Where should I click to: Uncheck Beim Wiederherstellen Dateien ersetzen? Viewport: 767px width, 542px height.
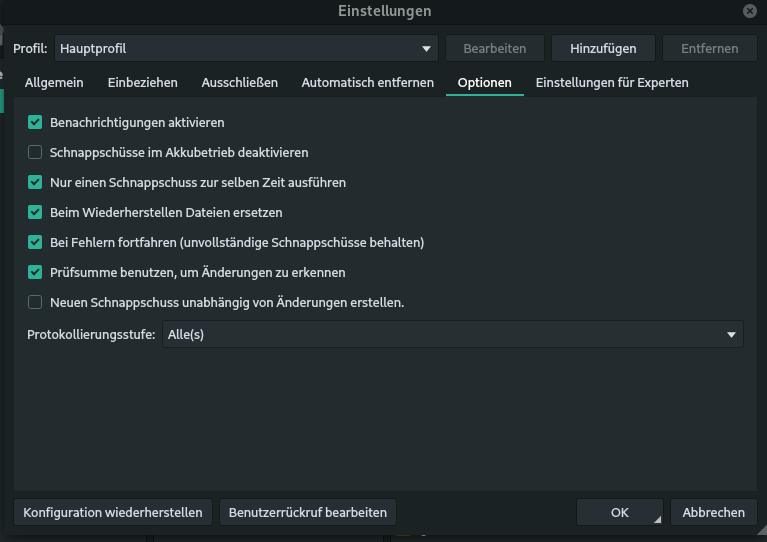pyautogui.click(x=35, y=212)
